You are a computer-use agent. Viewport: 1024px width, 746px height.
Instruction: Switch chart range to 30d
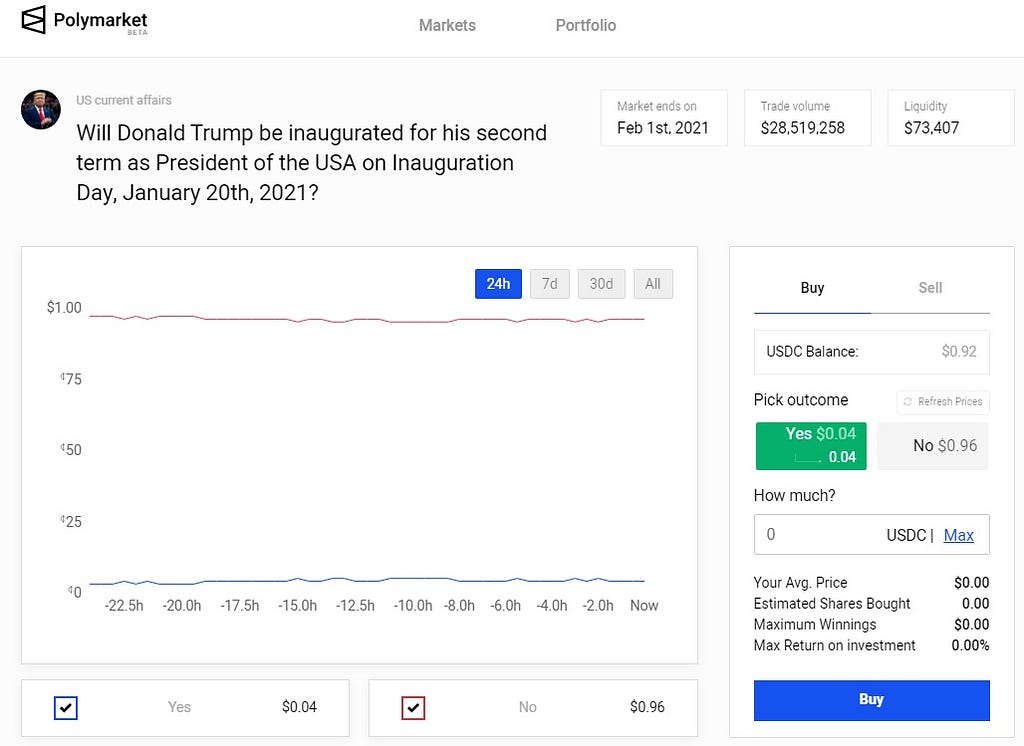601,284
